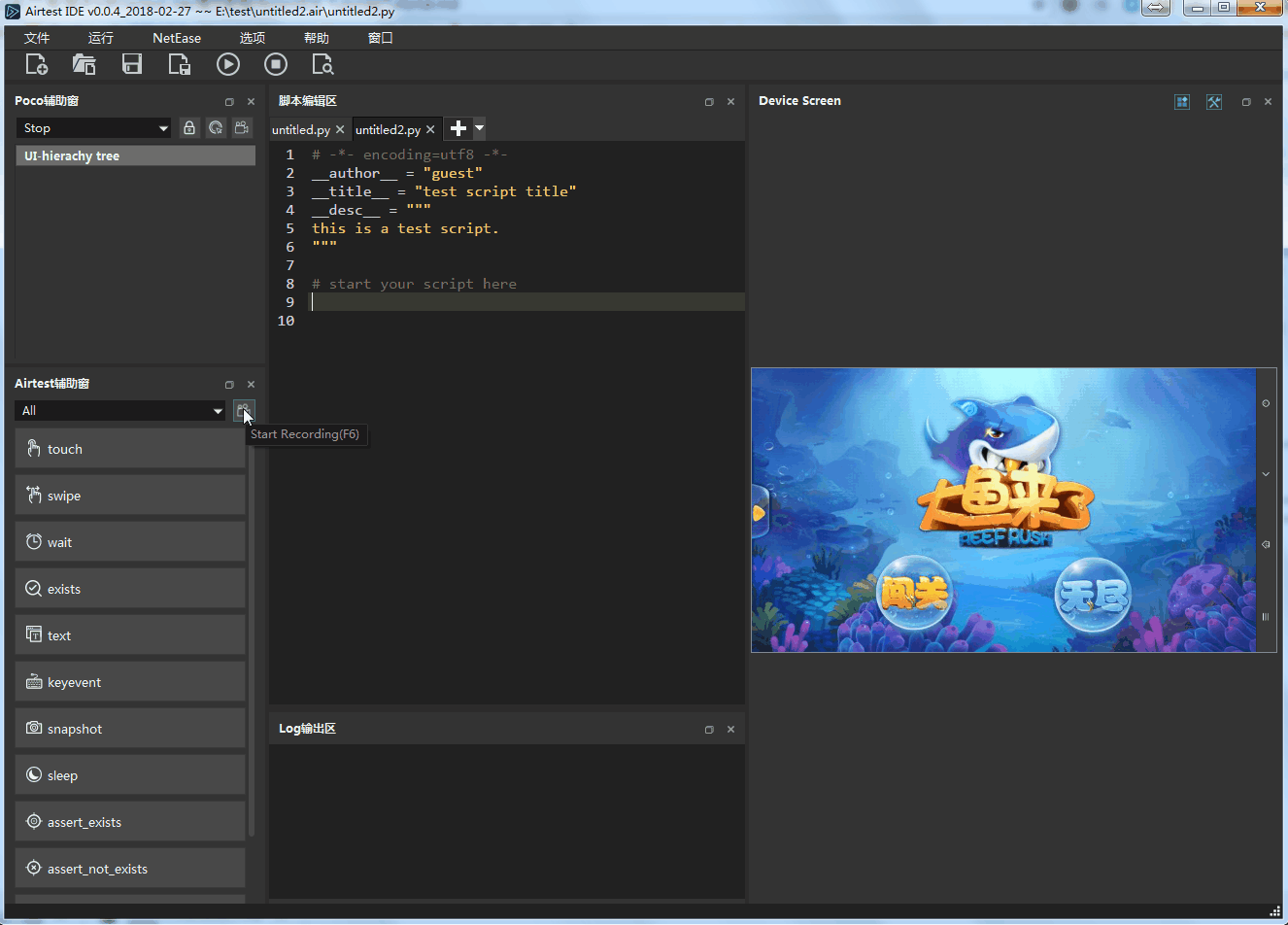Screen dimensions: 1288x925
Task: Open the 帮助 menu
Action: [x=317, y=38]
